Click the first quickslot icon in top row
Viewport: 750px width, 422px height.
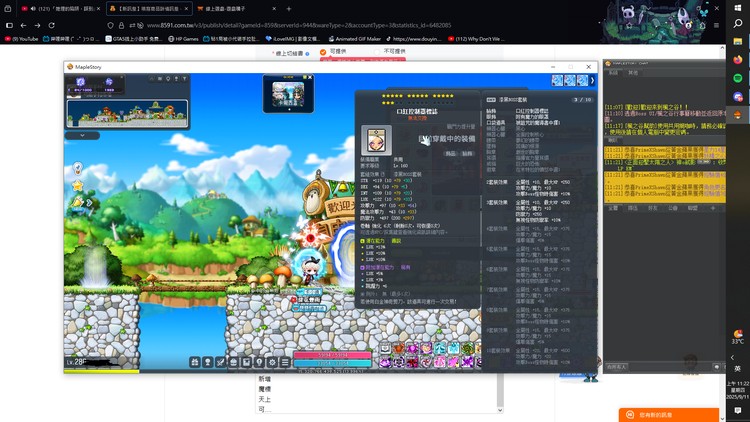tap(386, 348)
